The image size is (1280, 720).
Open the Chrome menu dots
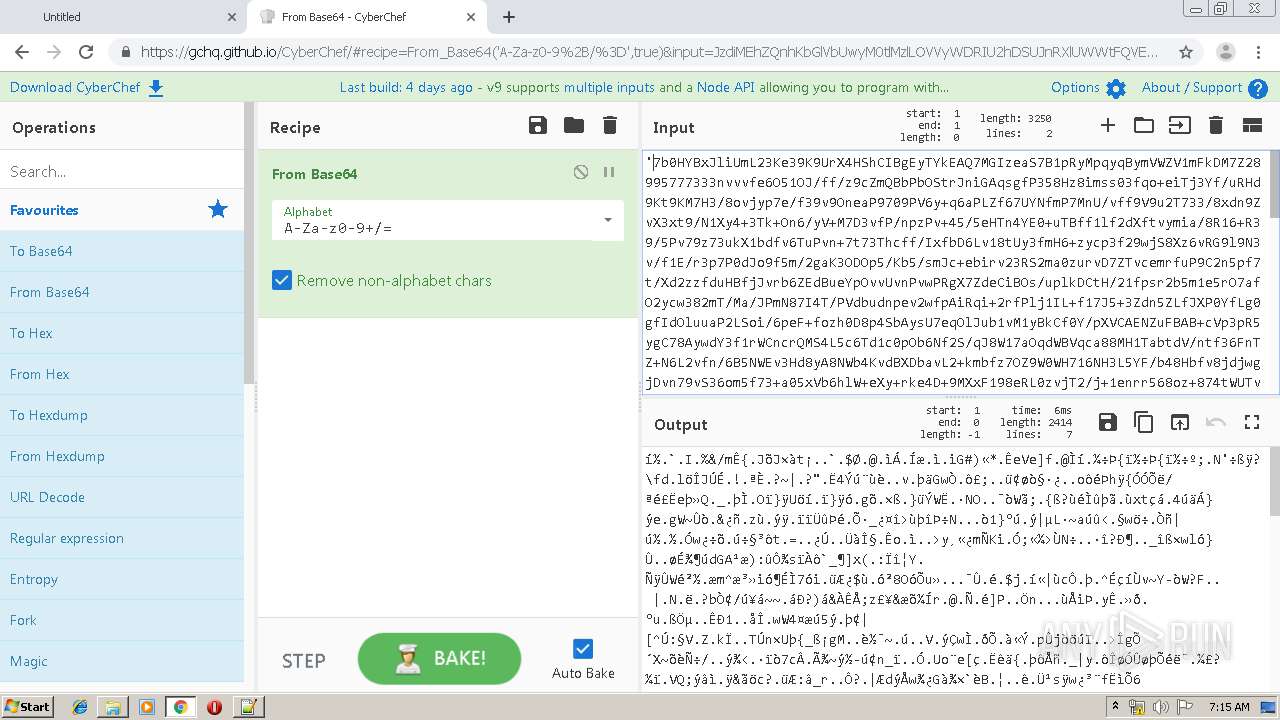[1259, 52]
